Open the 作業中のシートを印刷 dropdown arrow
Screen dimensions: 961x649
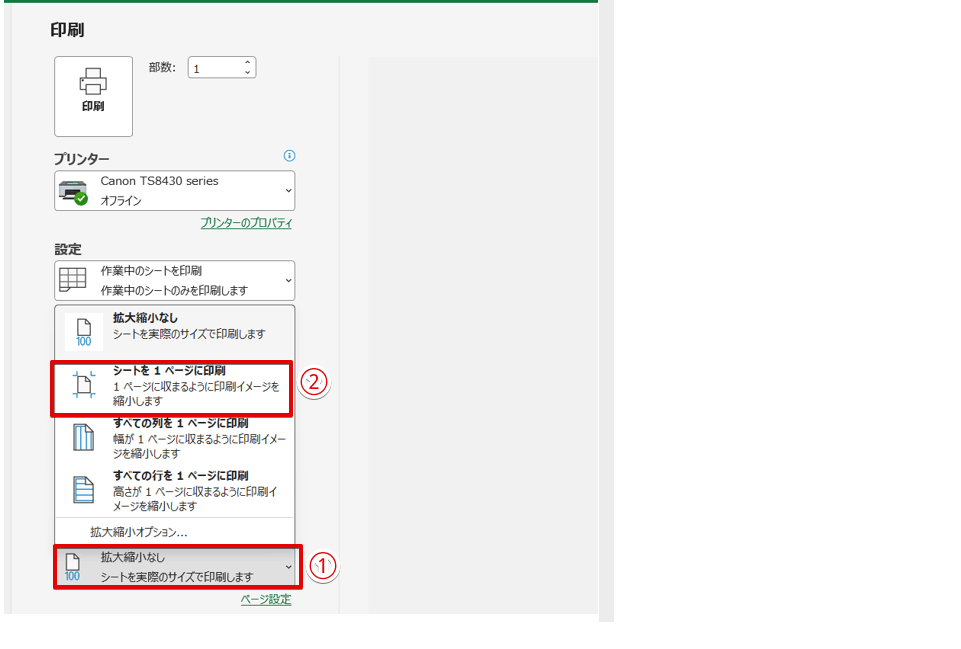click(x=288, y=280)
